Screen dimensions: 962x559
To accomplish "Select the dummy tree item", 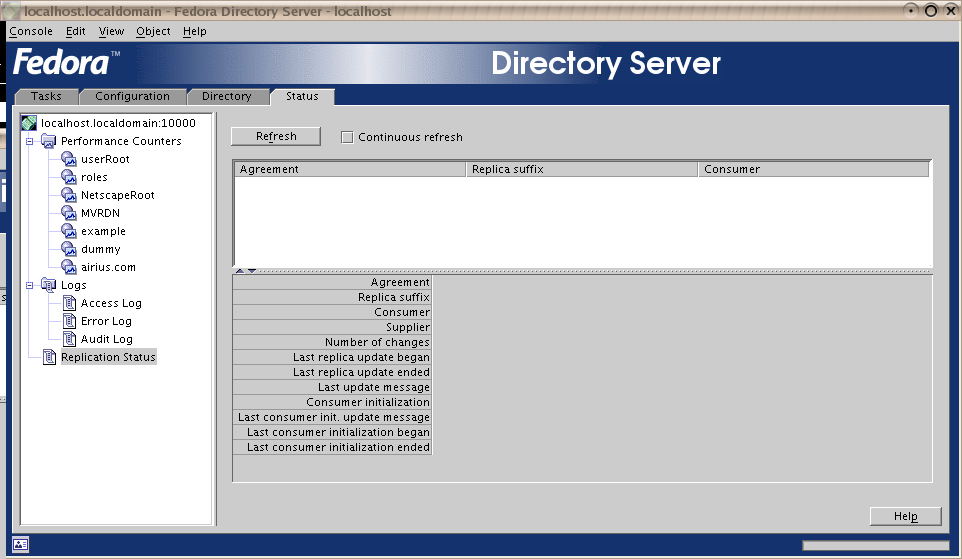I will [x=101, y=249].
